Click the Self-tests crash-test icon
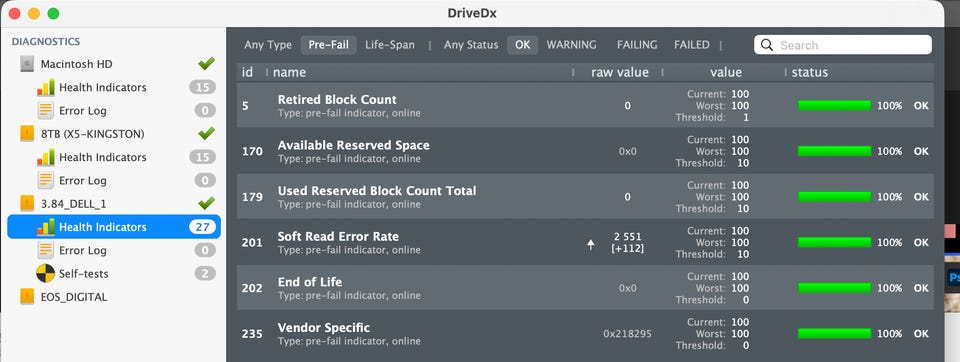960x362 pixels. (x=45, y=273)
